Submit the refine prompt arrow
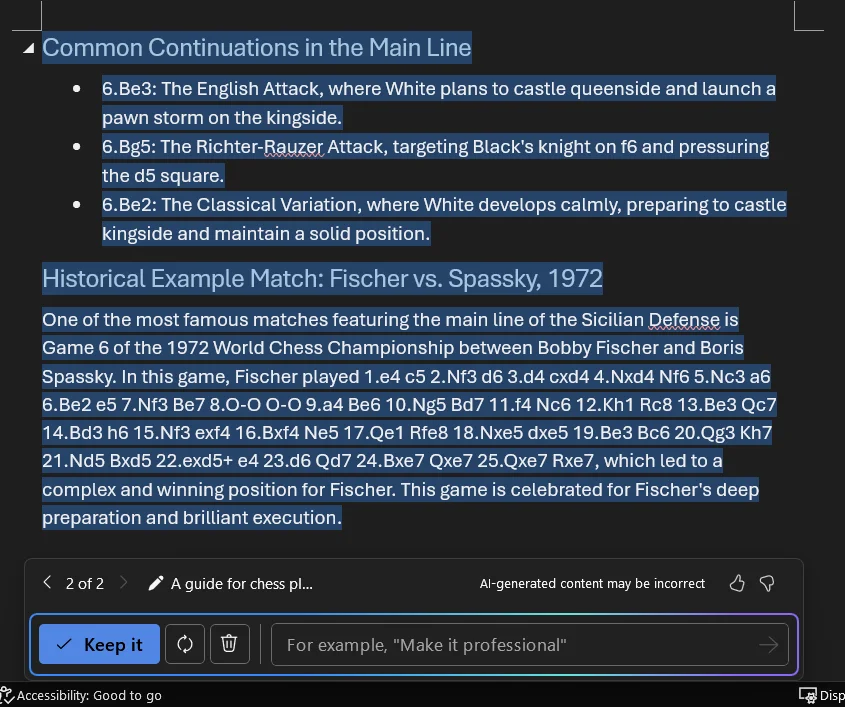Image resolution: width=845 pixels, height=707 pixels. click(768, 644)
